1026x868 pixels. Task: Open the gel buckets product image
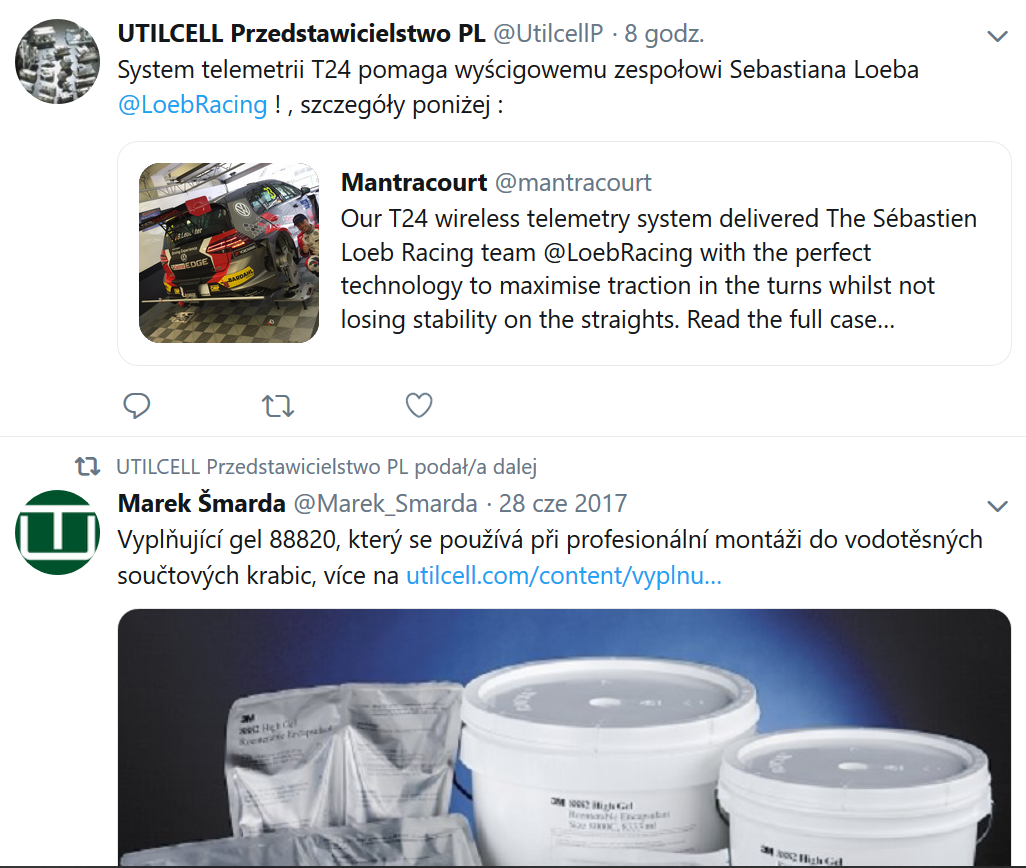coord(565,737)
